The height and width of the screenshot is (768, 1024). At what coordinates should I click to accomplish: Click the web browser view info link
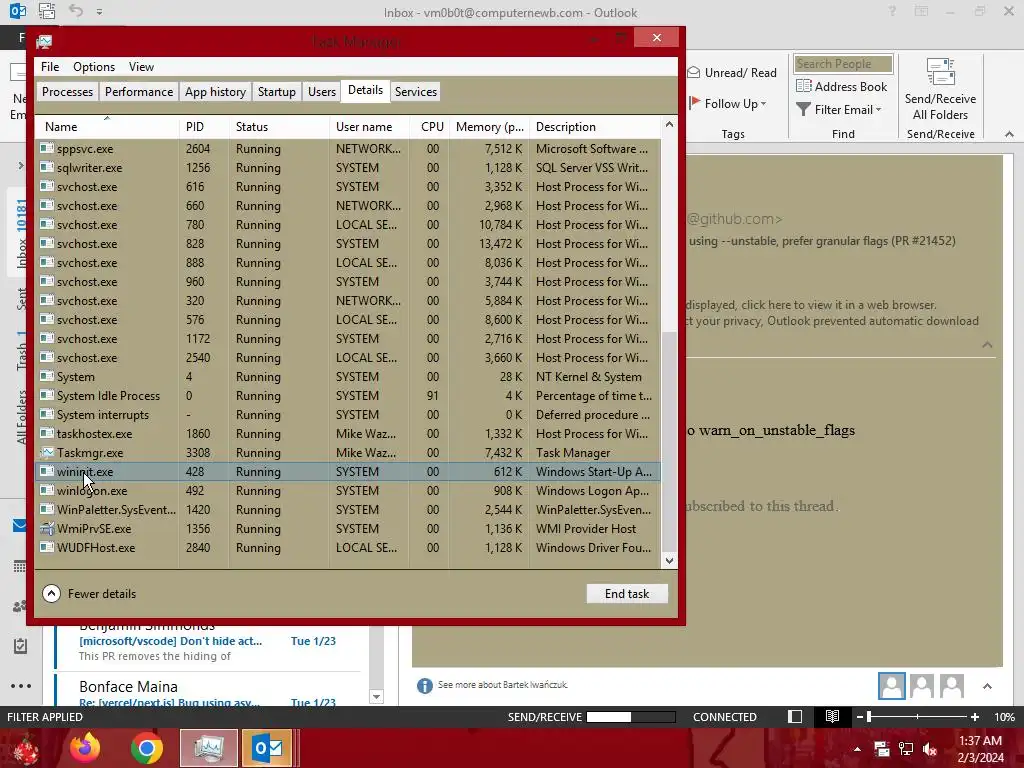click(x=811, y=305)
